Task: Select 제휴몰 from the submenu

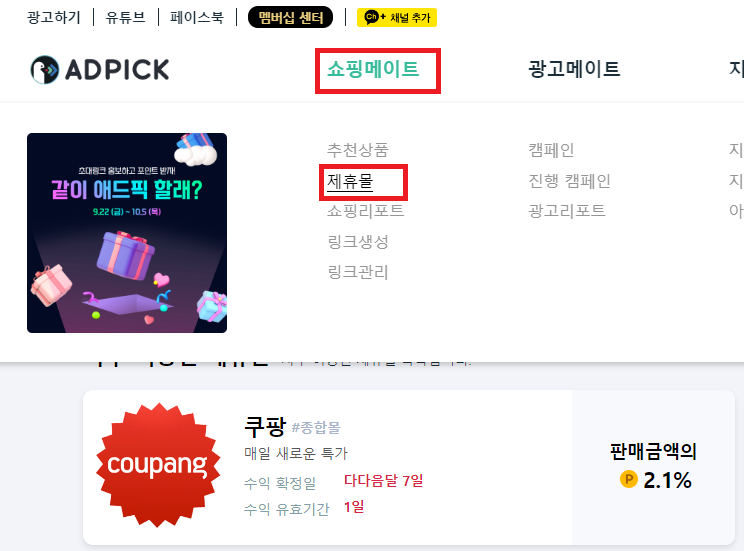Action: pyautogui.click(x=350, y=181)
